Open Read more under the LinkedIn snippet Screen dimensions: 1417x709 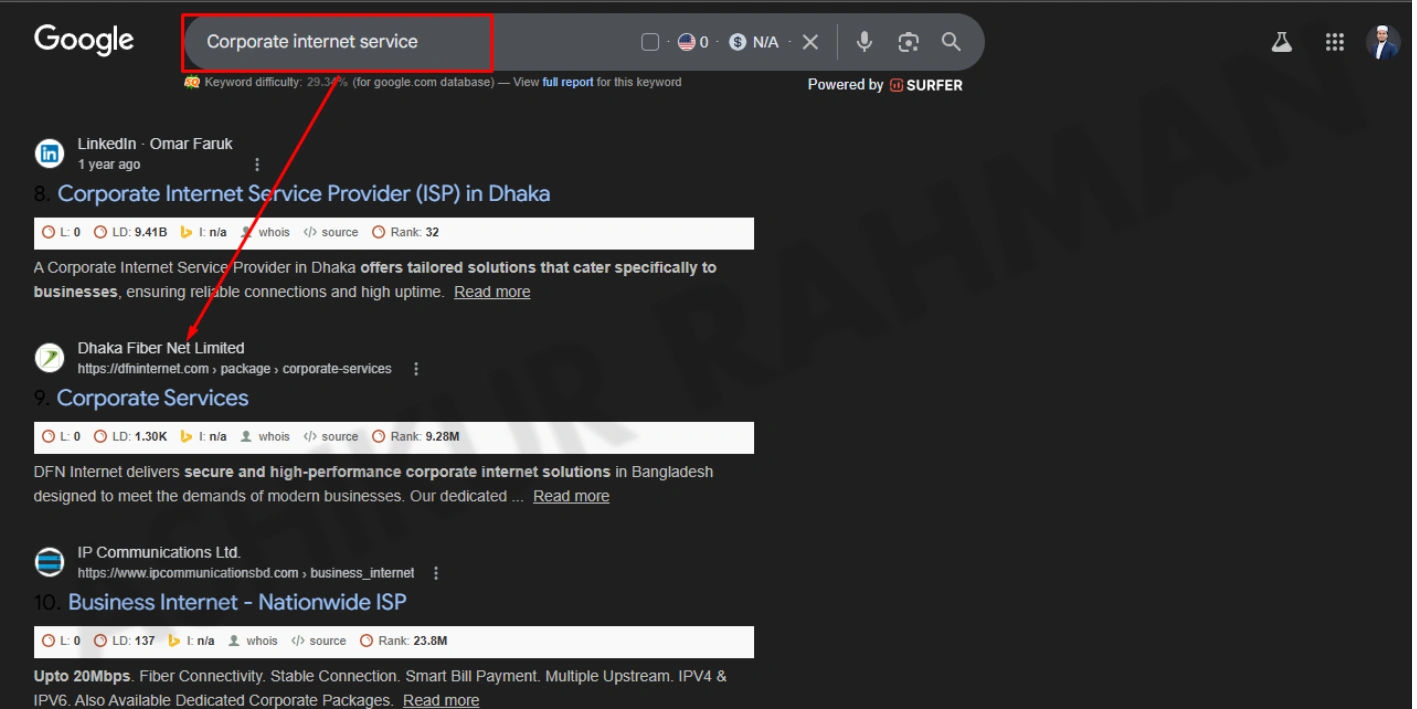point(492,292)
